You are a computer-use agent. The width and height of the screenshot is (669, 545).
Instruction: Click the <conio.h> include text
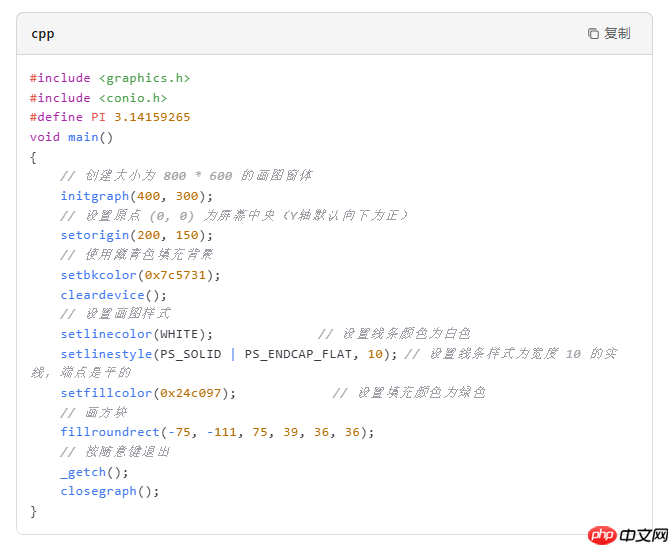coord(132,98)
